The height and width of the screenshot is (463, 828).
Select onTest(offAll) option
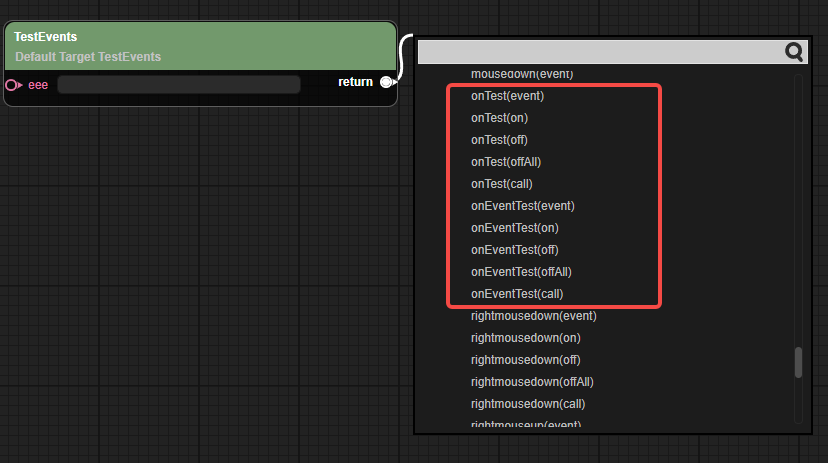(506, 162)
